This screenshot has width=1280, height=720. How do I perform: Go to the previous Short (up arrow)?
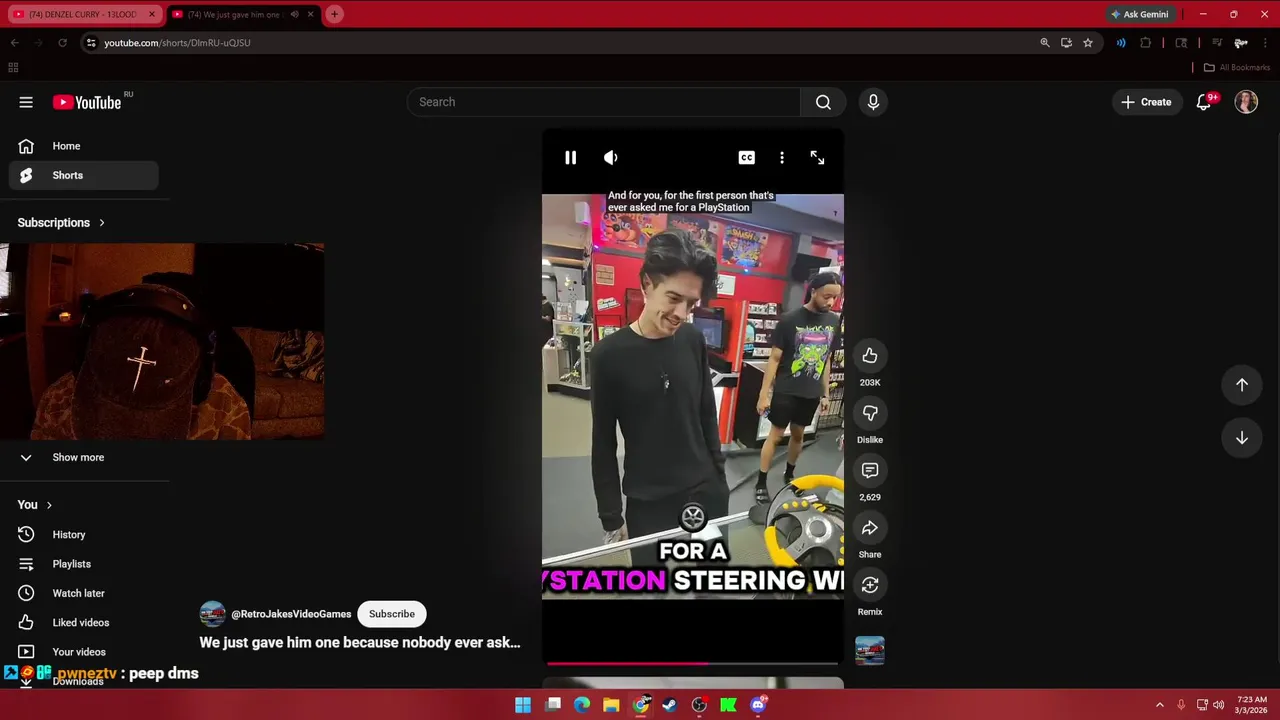[x=1242, y=385]
